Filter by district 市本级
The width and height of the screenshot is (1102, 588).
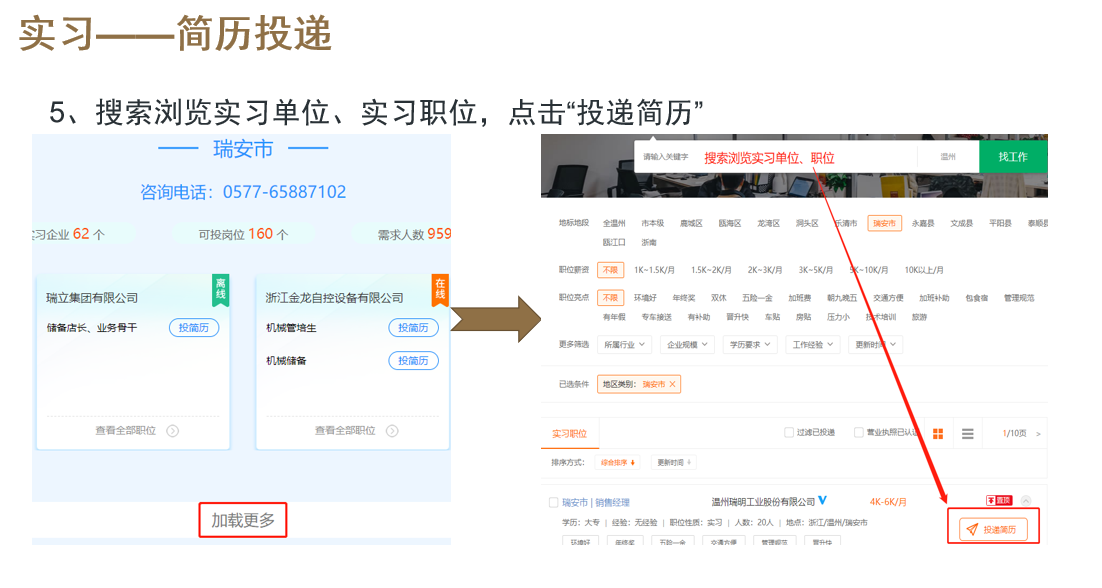[x=652, y=223]
